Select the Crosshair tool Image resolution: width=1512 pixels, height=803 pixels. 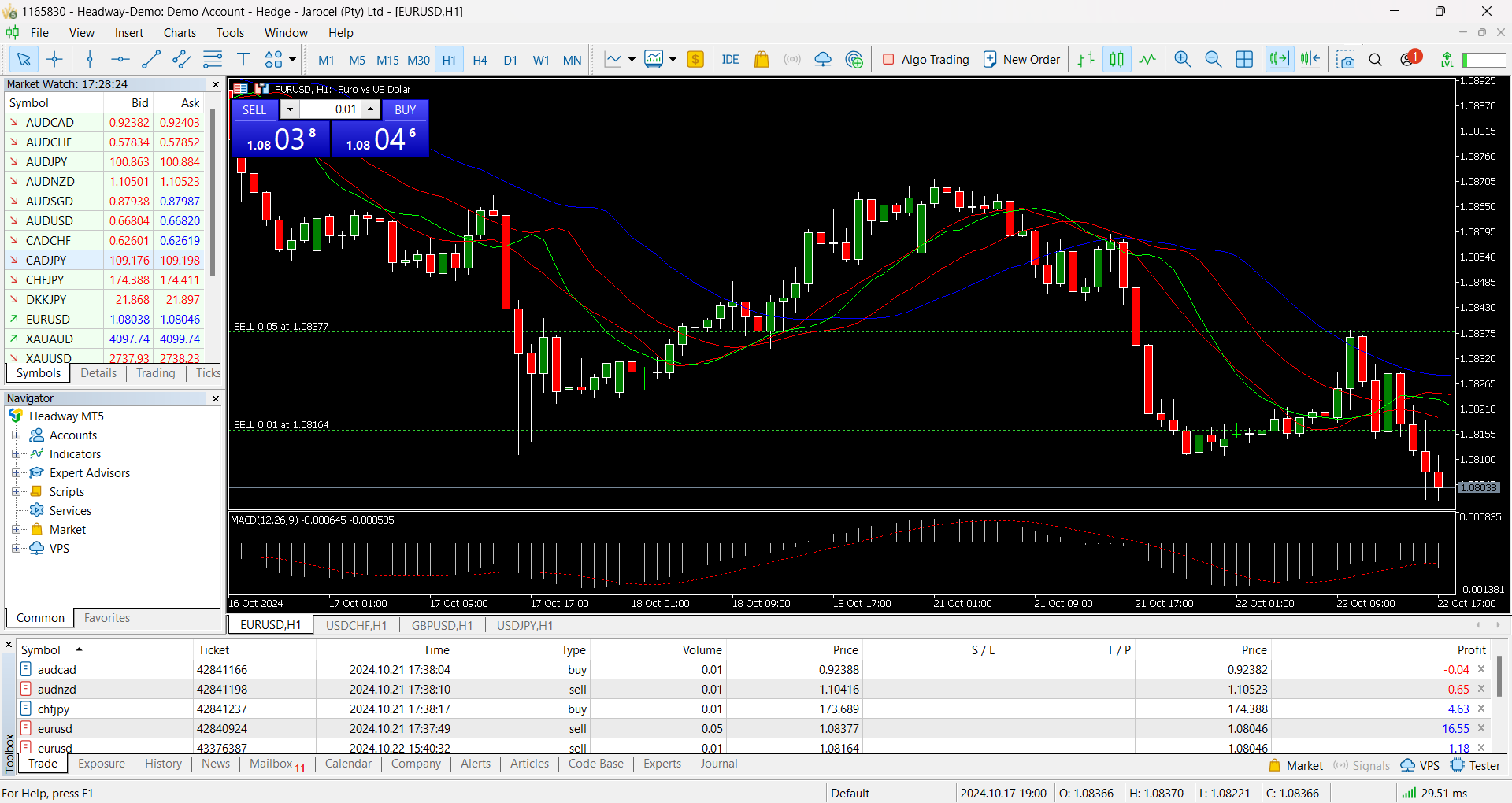[x=54, y=60]
